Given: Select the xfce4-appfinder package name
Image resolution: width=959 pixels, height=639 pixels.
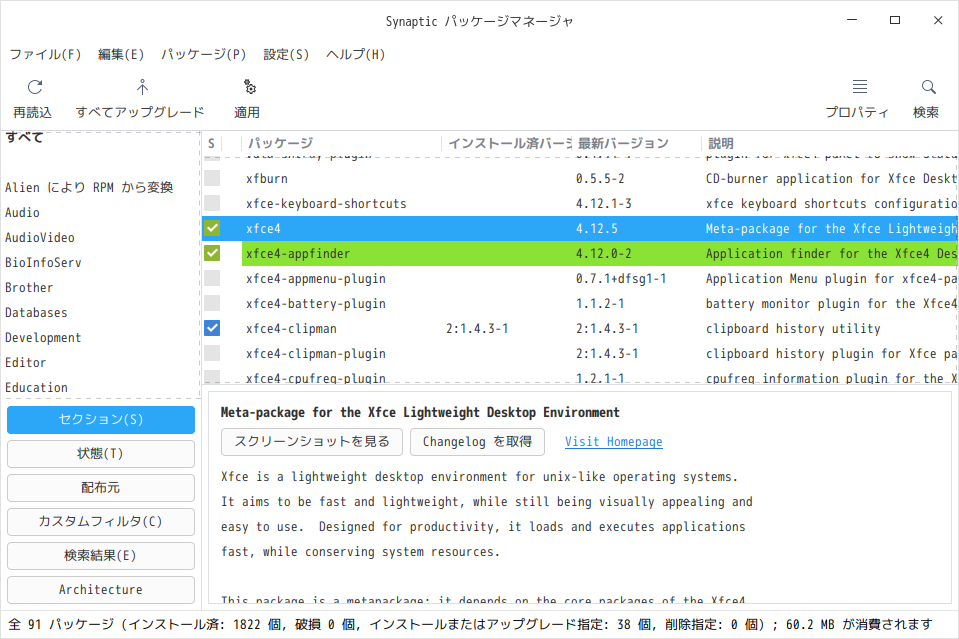Looking at the screenshot, I should pyautogui.click(x=298, y=254).
